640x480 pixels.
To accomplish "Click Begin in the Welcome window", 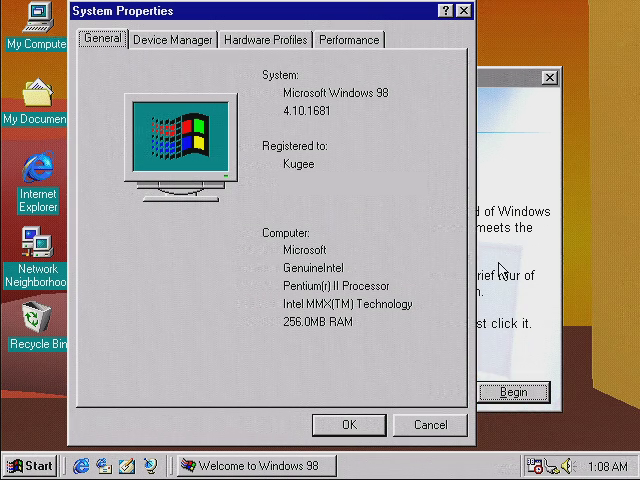I will pos(513,392).
